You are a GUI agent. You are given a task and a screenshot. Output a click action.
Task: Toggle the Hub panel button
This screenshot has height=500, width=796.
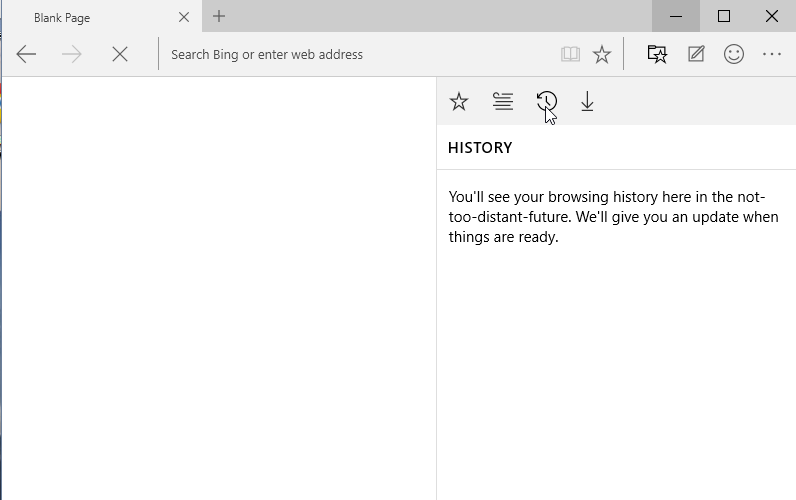(657, 55)
